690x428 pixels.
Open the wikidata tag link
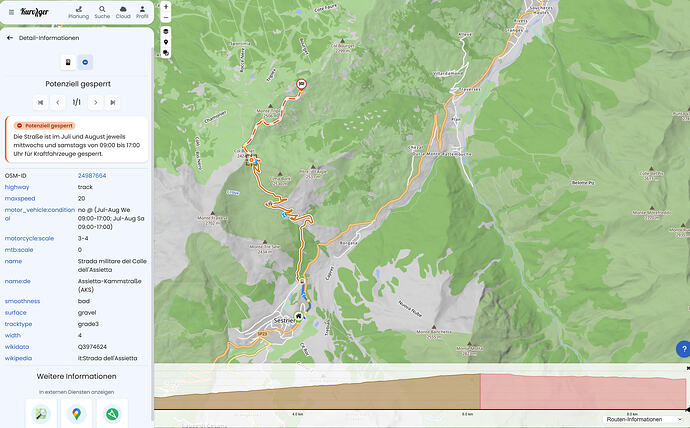(17, 347)
